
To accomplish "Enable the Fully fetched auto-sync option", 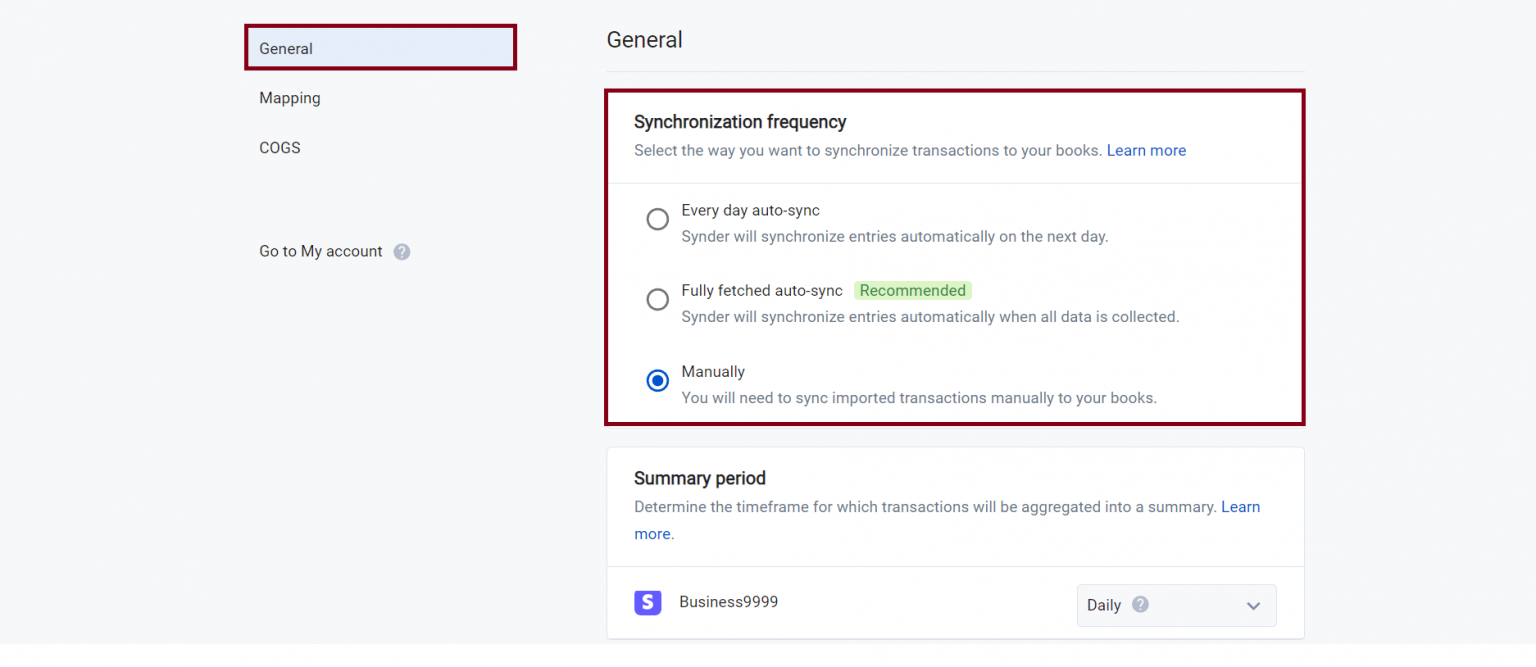I will [x=657, y=298].
